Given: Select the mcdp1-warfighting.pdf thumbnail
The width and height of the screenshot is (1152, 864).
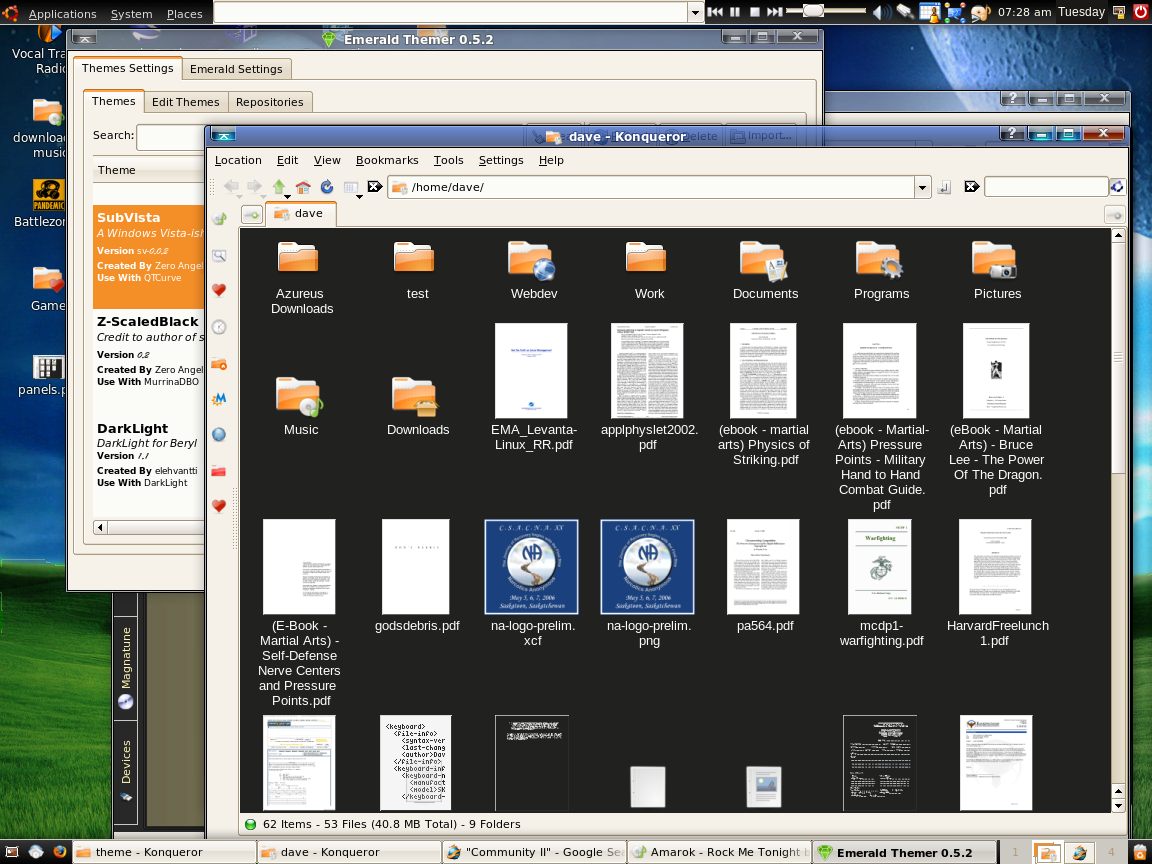Looking at the screenshot, I should [880, 566].
